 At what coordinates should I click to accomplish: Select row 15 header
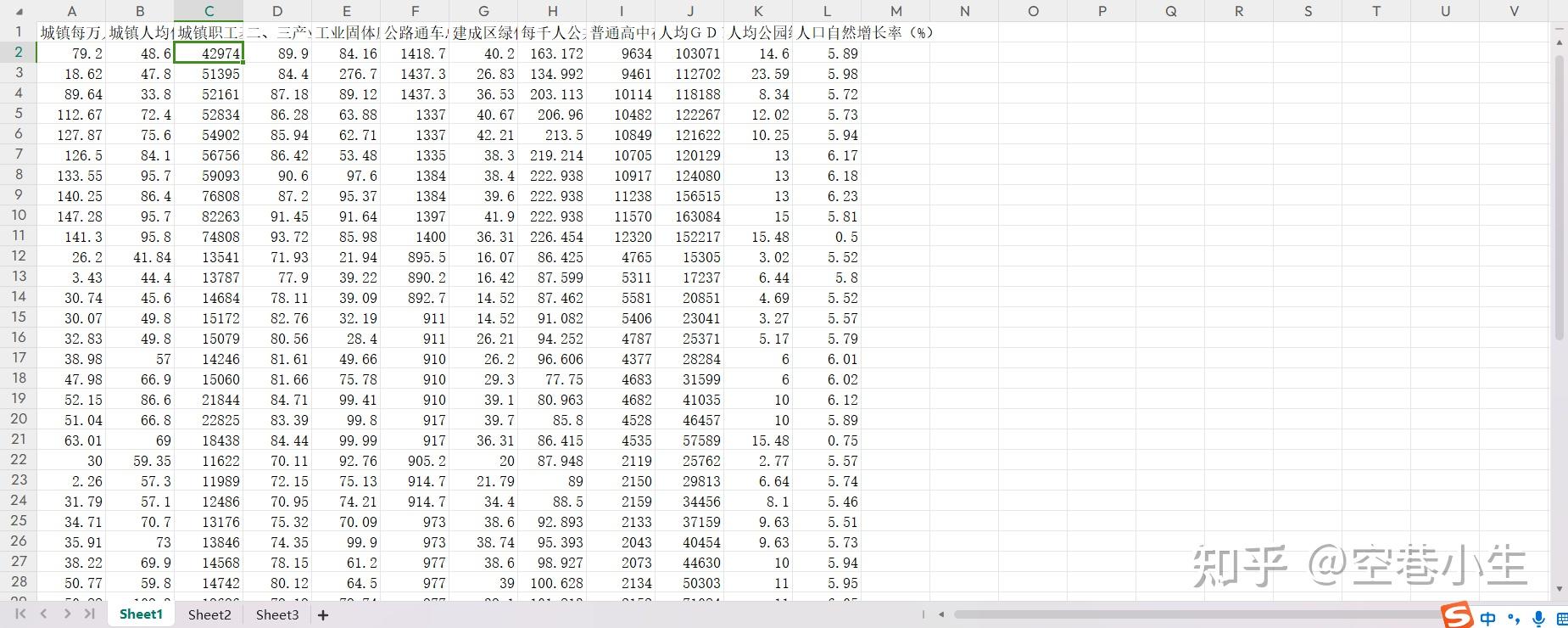pyautogui.click(x=19, y=317)
